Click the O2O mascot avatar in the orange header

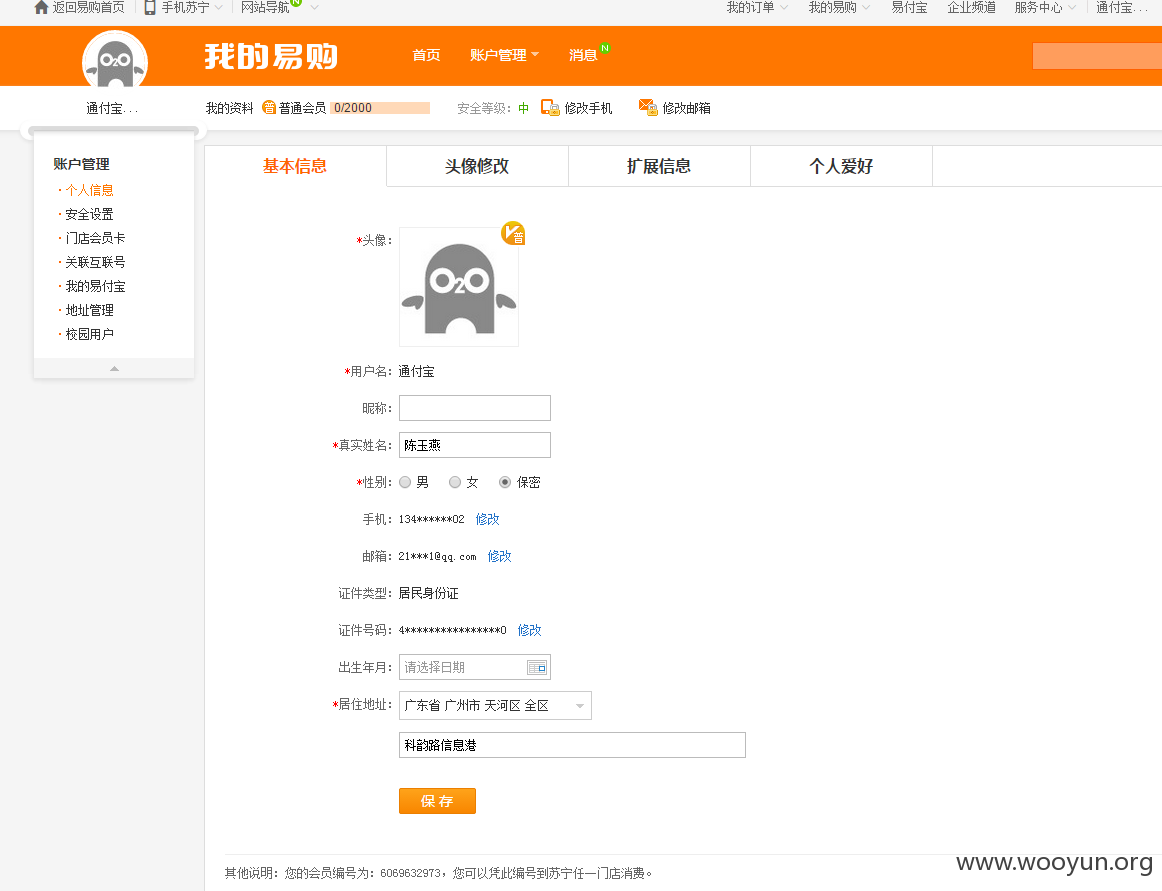click(x=115, y=59)
